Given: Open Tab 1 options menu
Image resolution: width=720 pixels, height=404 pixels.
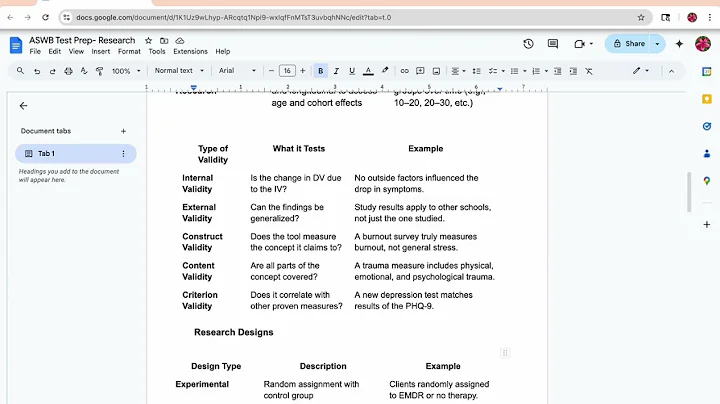Looking at the screenshot, I should point(123,153).
